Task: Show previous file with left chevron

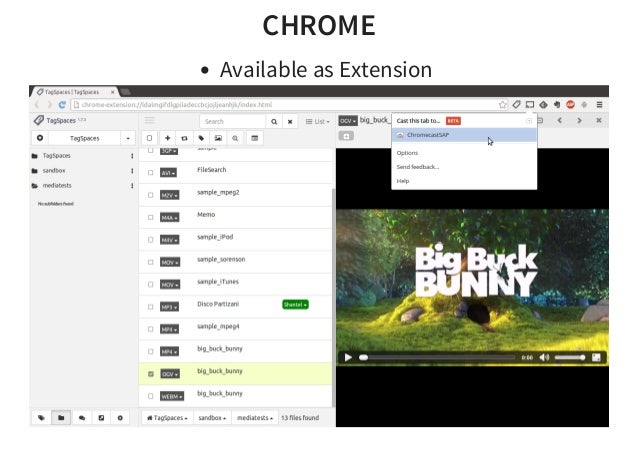Action: [x=560, y=120]
